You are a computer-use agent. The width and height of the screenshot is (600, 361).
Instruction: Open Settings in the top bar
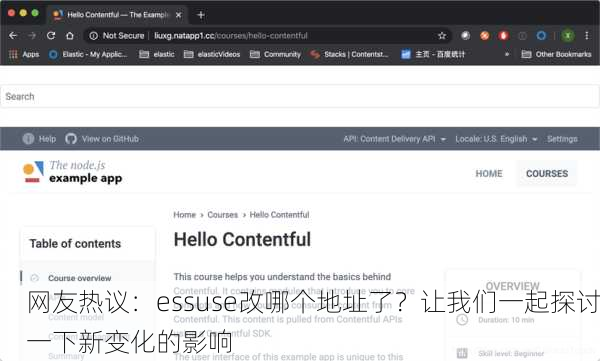pyautogui.click(x=562, y=139)
